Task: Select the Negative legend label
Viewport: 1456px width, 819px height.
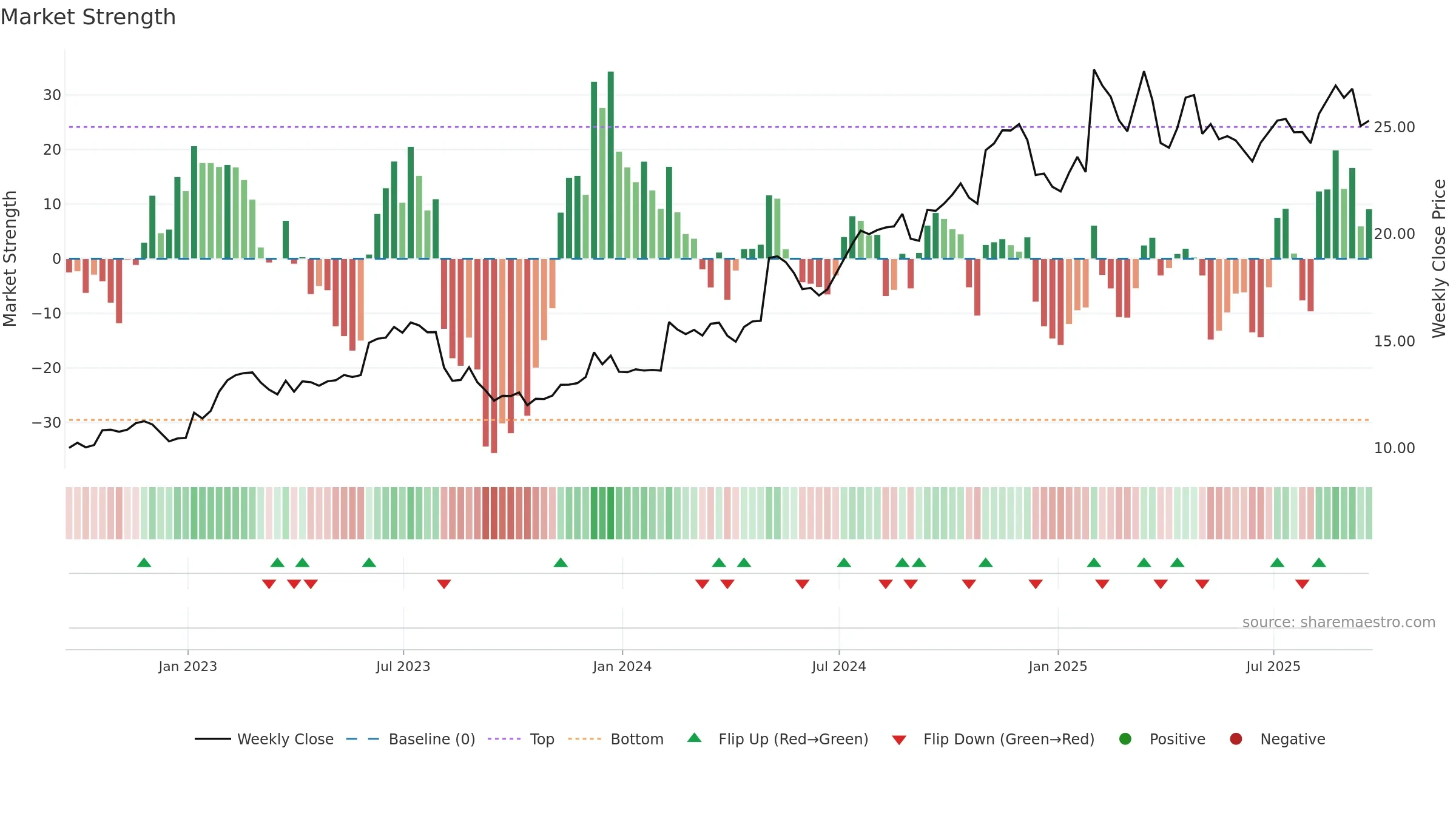Action: coord(1293,740)
